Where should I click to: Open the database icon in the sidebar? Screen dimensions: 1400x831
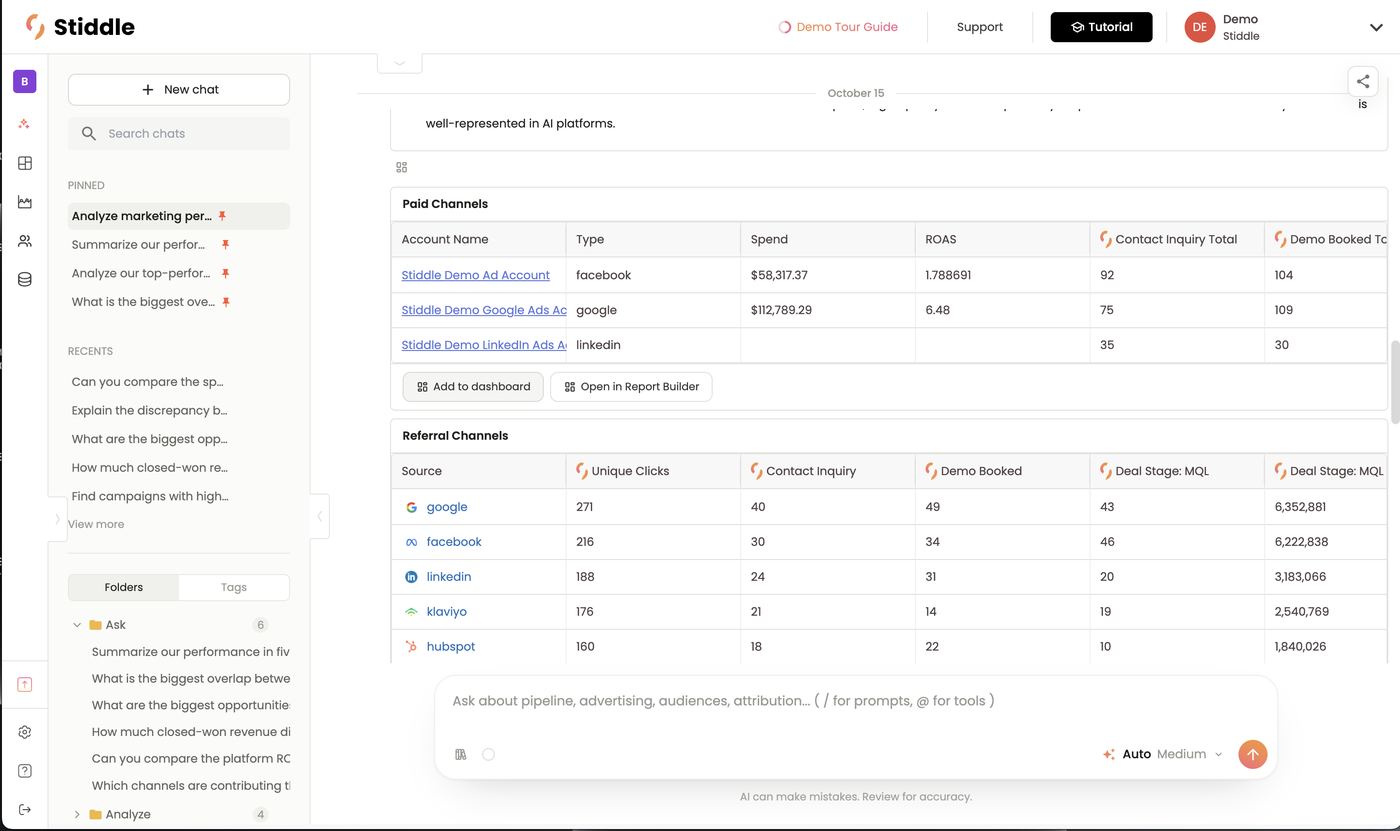pyautogui.click(x=25, y=280)
